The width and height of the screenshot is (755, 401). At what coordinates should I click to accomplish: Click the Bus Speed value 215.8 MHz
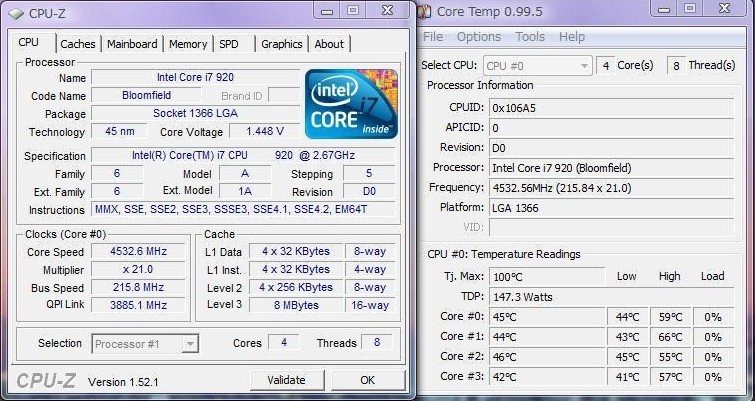138,287
